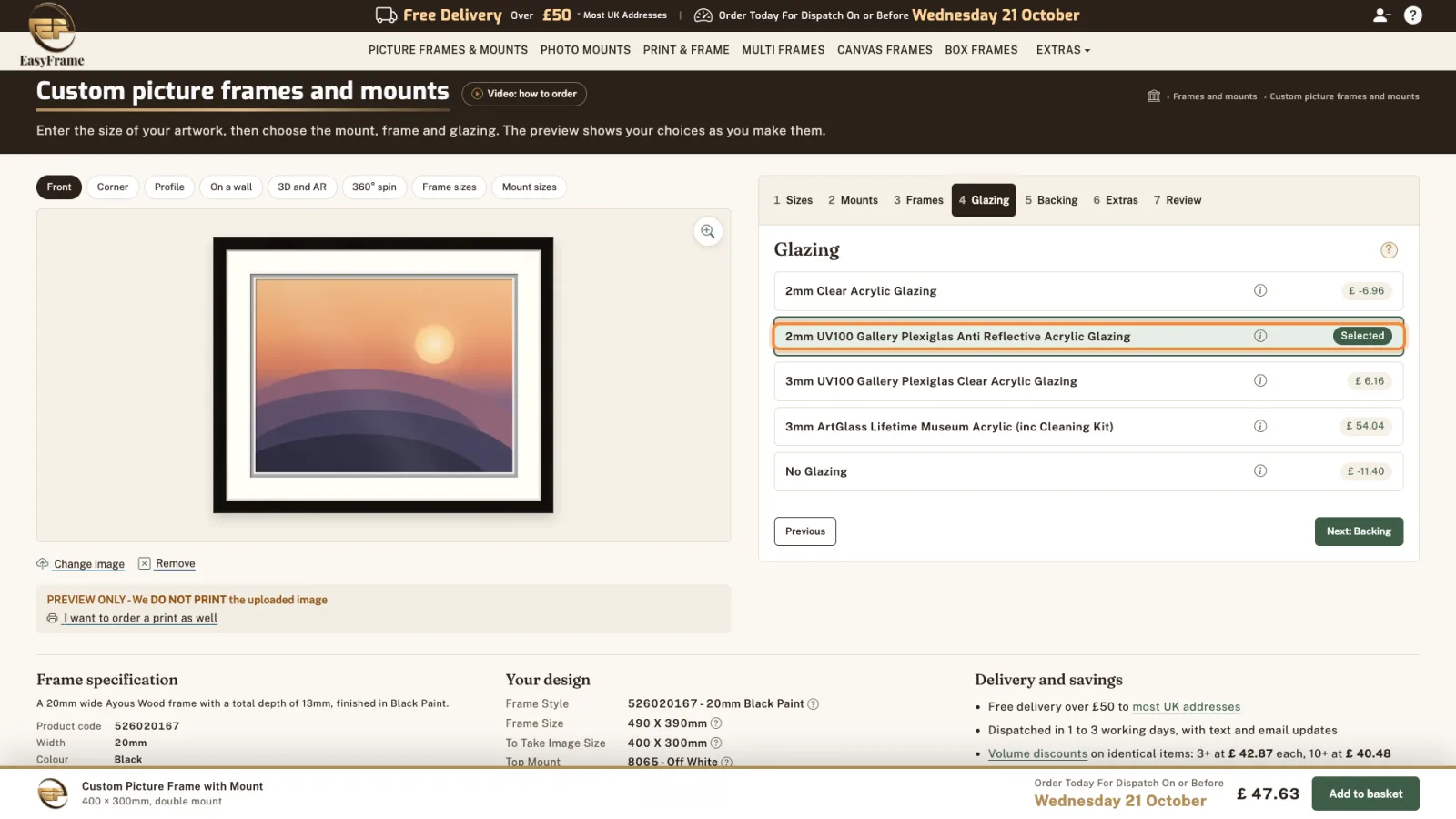The width and height of the screenshot is (1456, 819).
Task: Select 2mm Clear Acrylic Glazing option
Action: pos(1088,291)
